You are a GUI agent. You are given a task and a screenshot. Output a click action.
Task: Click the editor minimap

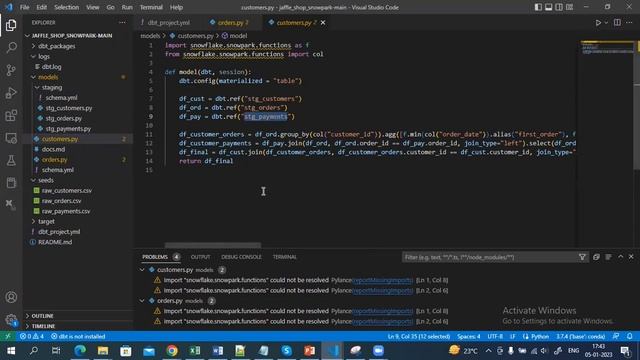pos(607,47)
